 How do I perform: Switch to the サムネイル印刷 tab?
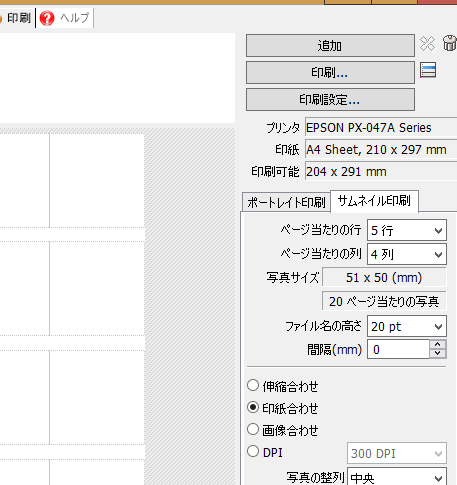(374, 201)
